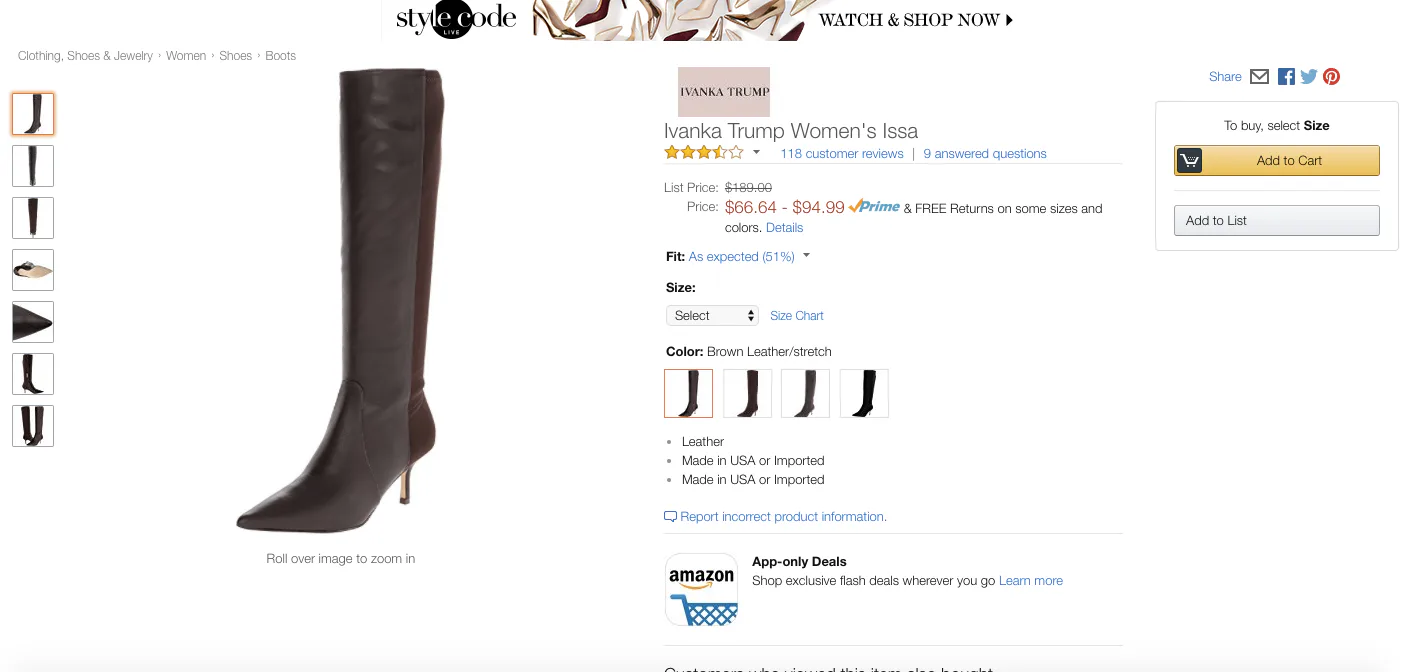View the pointed toe close-up thumbnail

(x=33, y=322)
